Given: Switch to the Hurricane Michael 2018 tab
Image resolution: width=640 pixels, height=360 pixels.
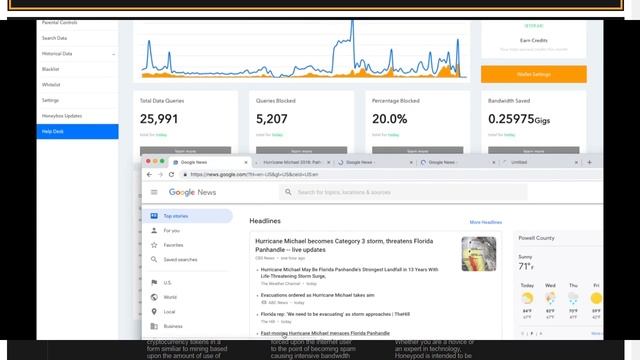Looking at the screenshot, I should [x=292, y=162].
